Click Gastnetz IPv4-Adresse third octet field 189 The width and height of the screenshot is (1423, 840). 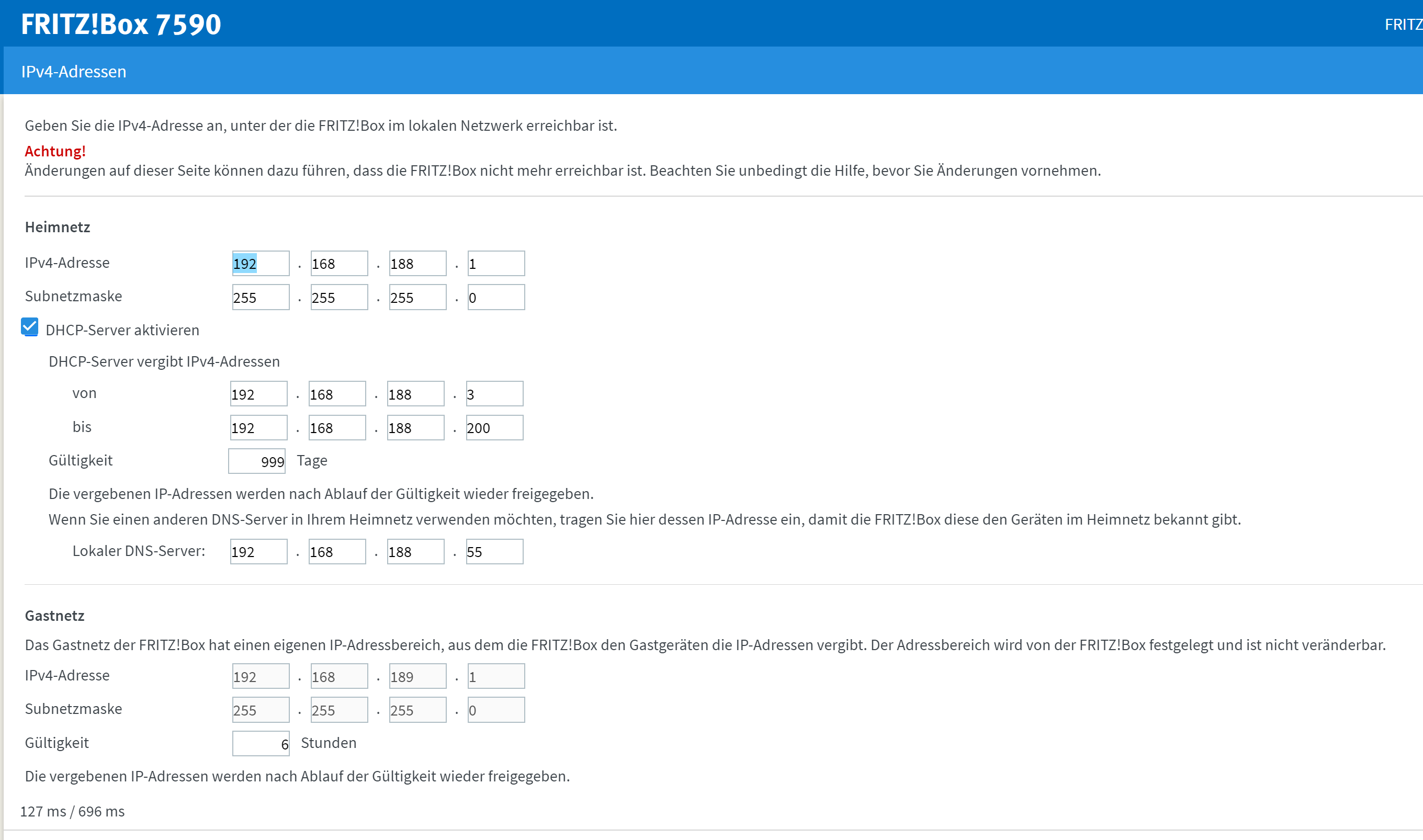click(x=417, y=676)
